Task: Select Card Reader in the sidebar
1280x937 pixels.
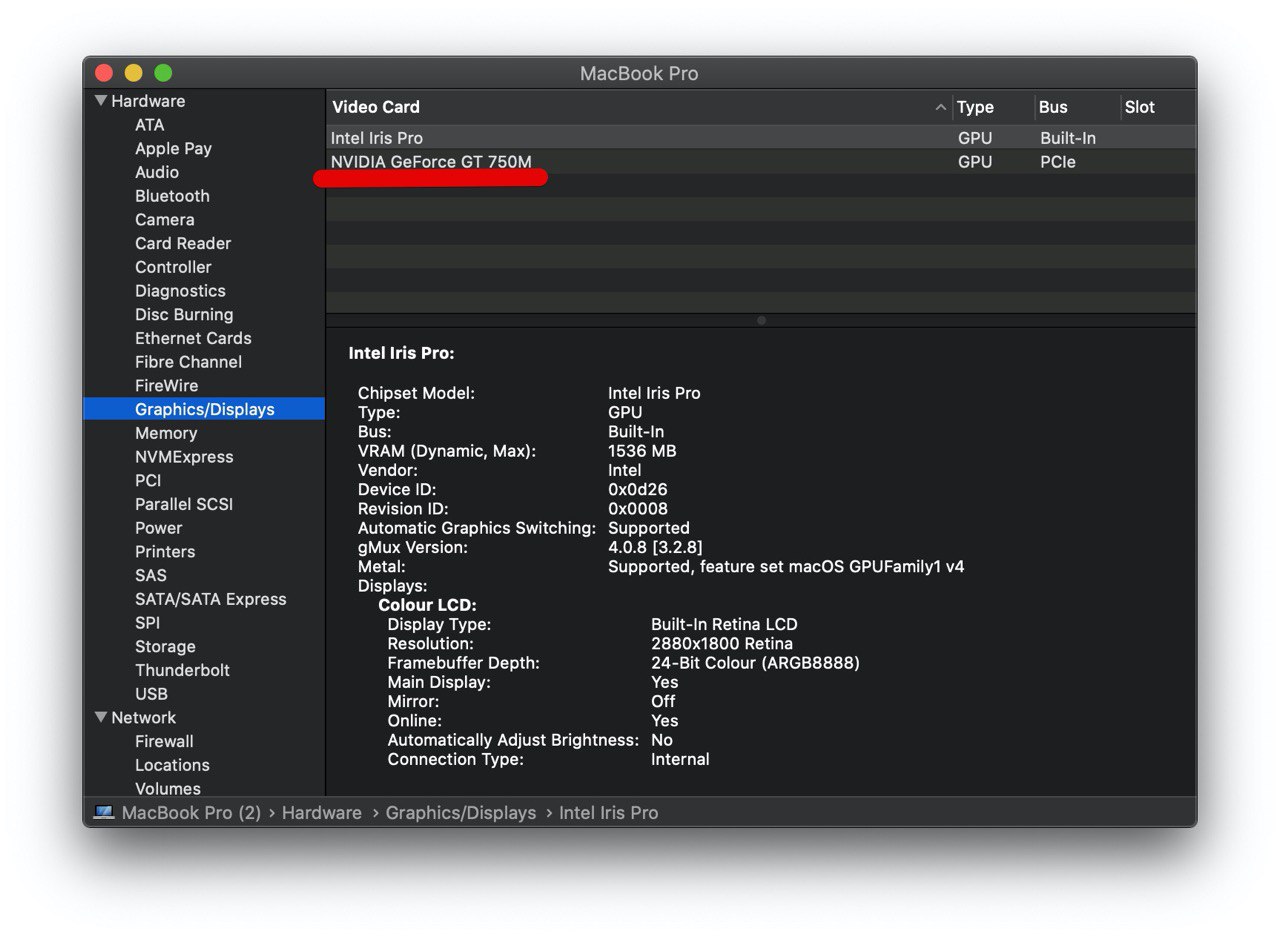Action: point(183,243)
